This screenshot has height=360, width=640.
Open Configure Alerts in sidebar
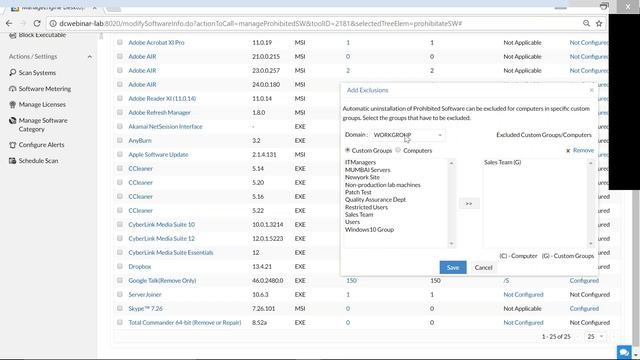(x=41, y=145)
